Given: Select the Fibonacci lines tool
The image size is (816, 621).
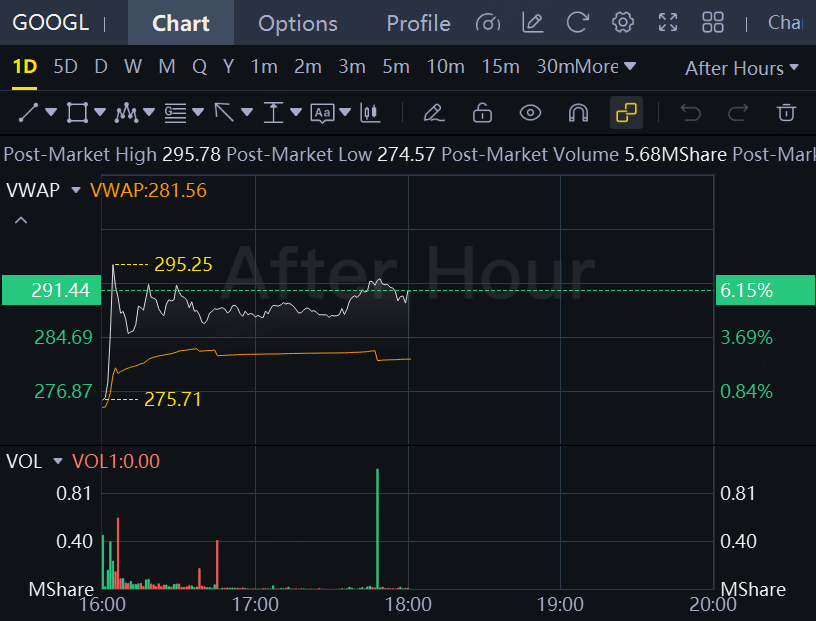Looking at the screenshot, I should click(175, 112).
